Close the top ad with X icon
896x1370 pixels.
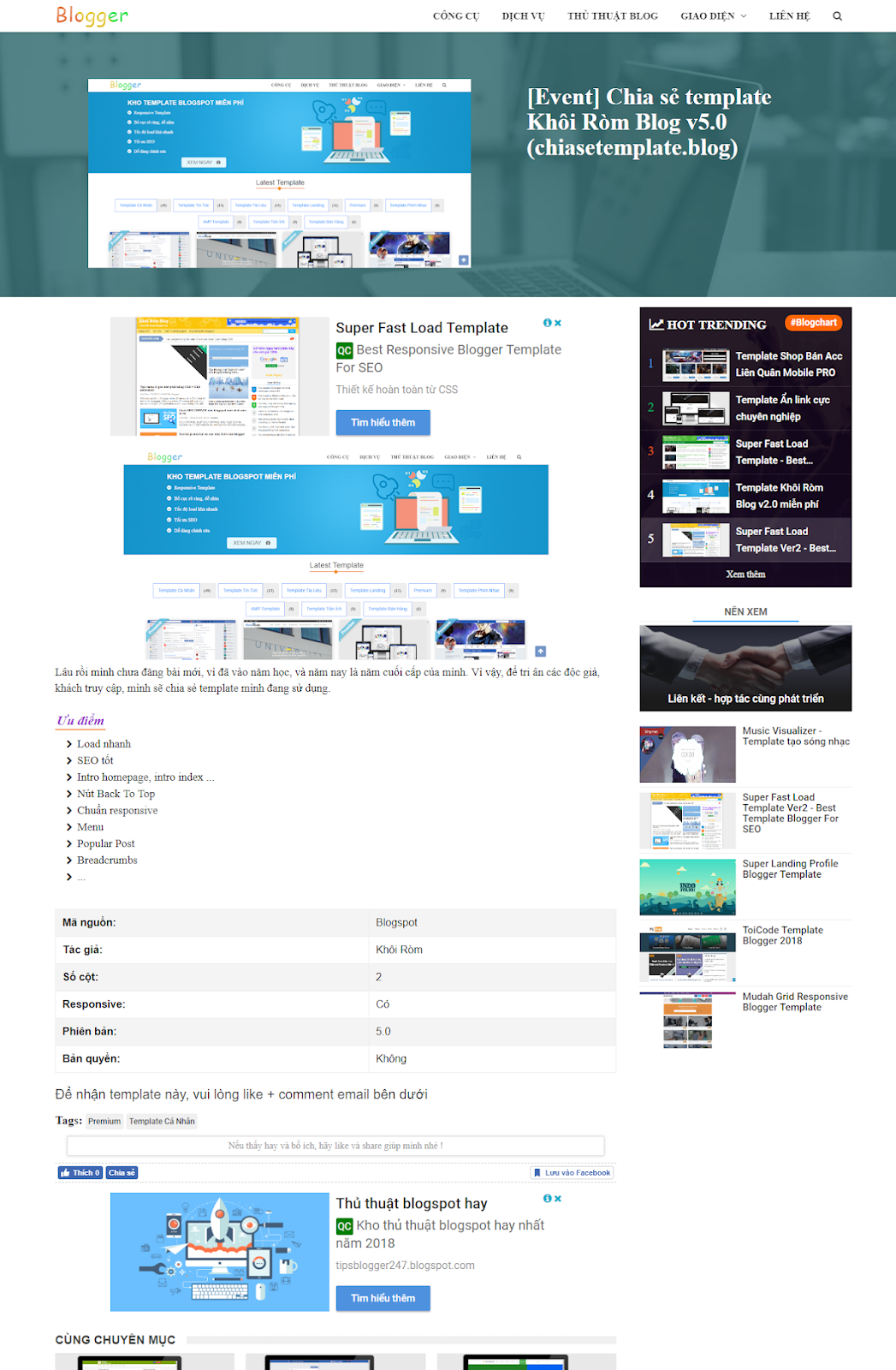(558, 323)
